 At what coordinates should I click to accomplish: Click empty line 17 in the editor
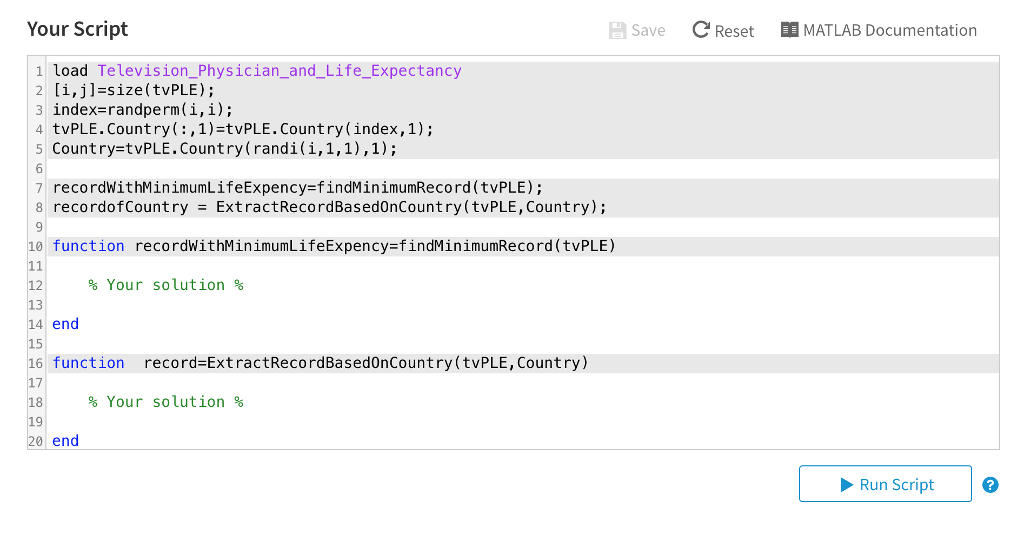click(522, 383)
